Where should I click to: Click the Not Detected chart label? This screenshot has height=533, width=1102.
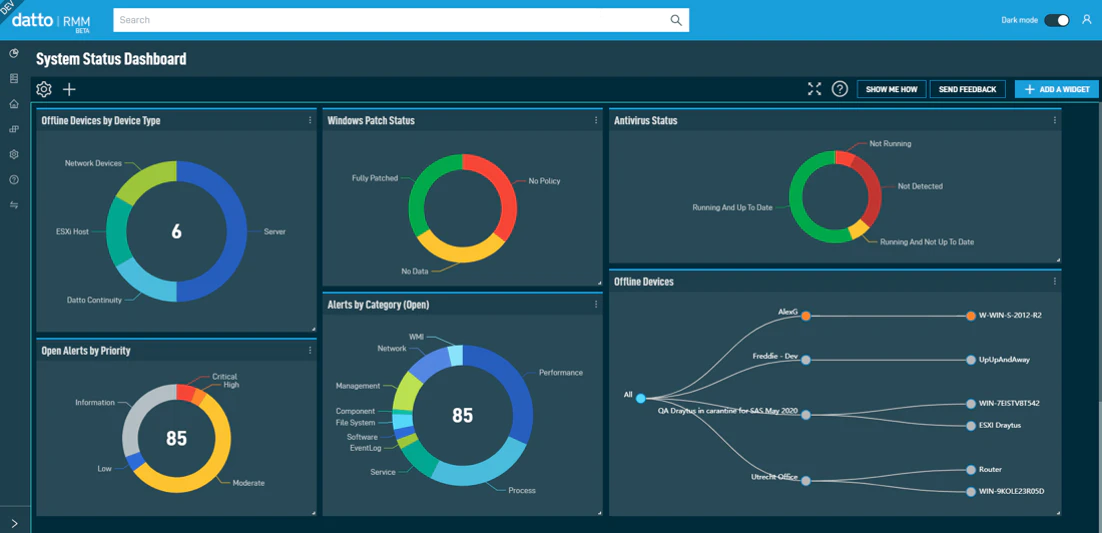(x=920, y=186)
